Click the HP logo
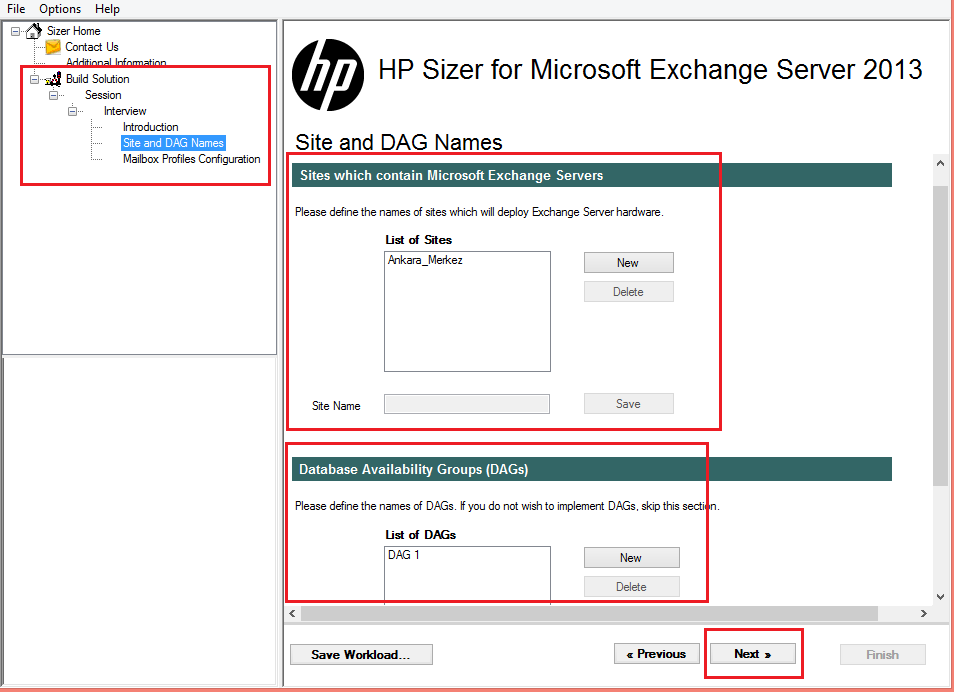Image resolution: width=954 pixels, height=692 pixels. click(x=328, y=75)
